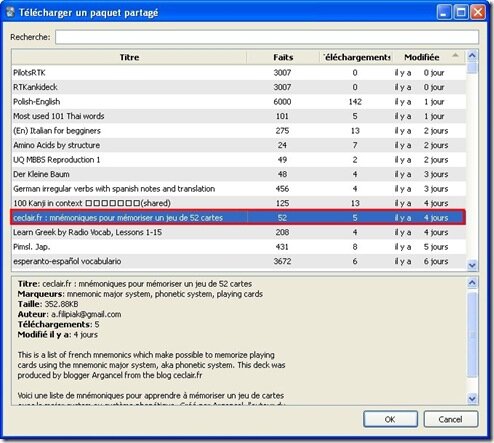Click the Téléchargements: 5 detail line

click(59, 324)
